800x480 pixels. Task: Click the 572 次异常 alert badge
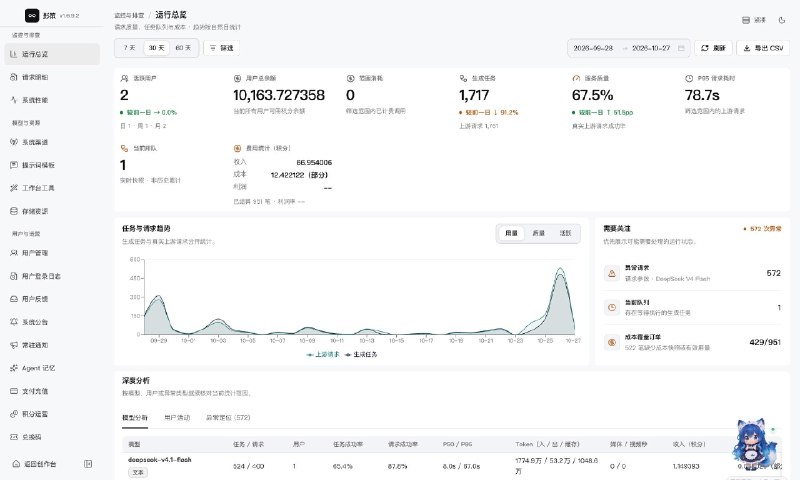click(x=762, y=229)
